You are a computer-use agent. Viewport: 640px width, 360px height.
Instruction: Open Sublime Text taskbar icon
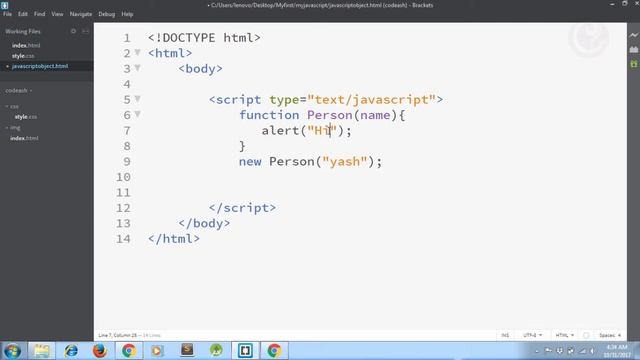[187, 350]
